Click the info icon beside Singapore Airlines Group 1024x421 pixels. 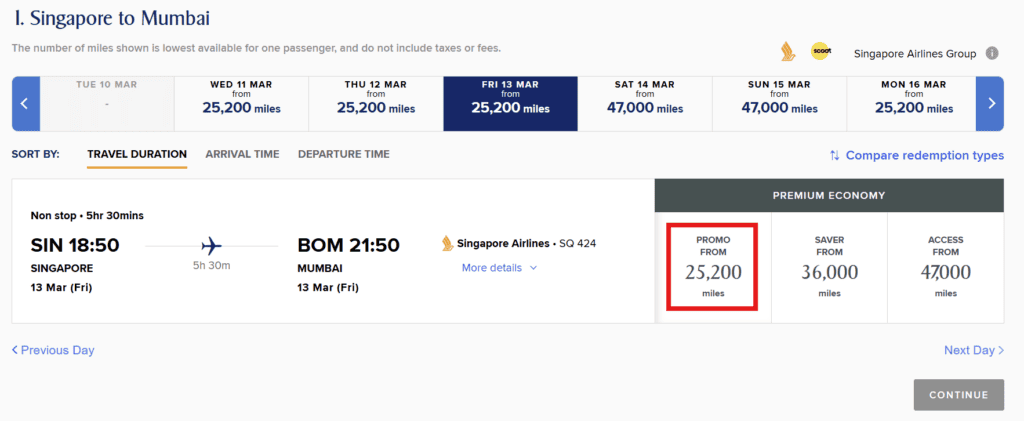(992, 54)
